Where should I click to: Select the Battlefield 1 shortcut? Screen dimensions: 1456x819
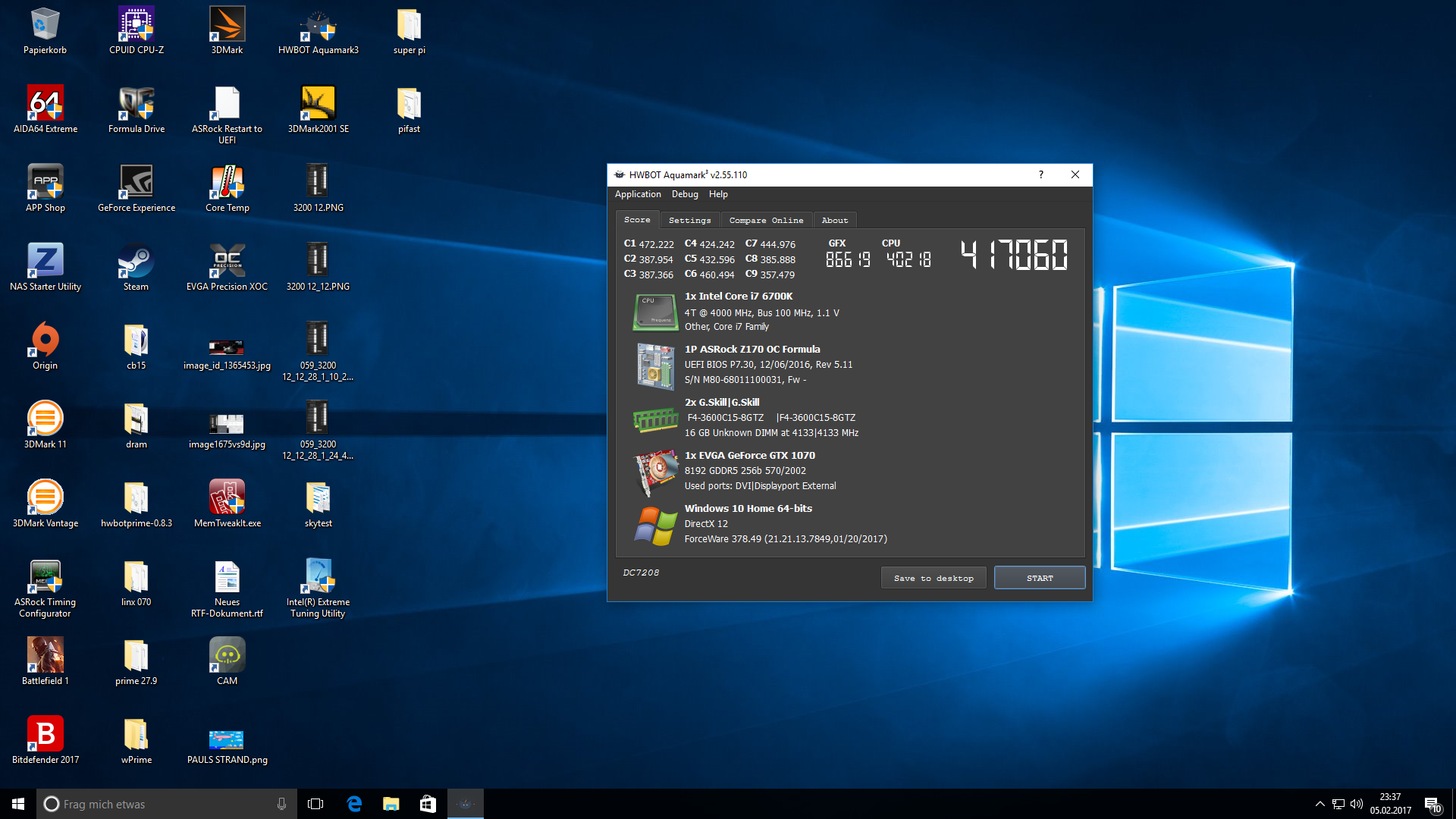(x=45, y=662)
